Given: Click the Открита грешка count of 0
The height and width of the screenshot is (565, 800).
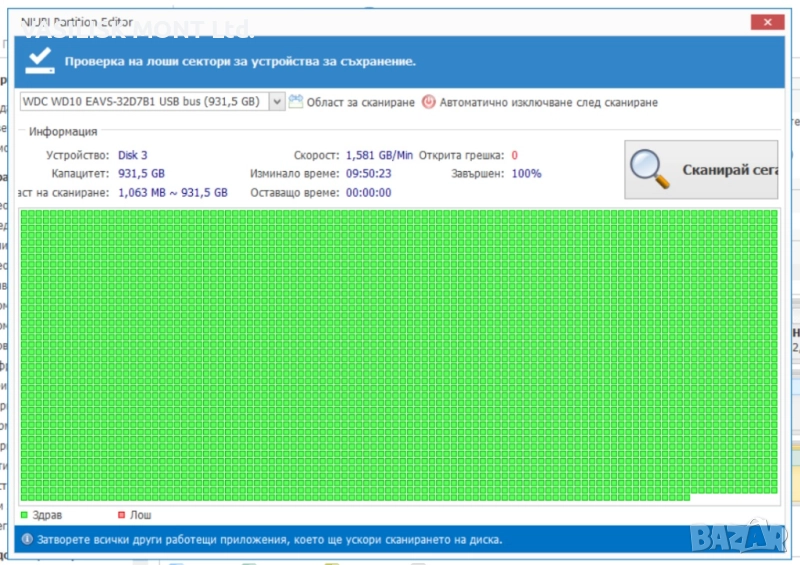Looking at the screenshot, I should 514,155.
